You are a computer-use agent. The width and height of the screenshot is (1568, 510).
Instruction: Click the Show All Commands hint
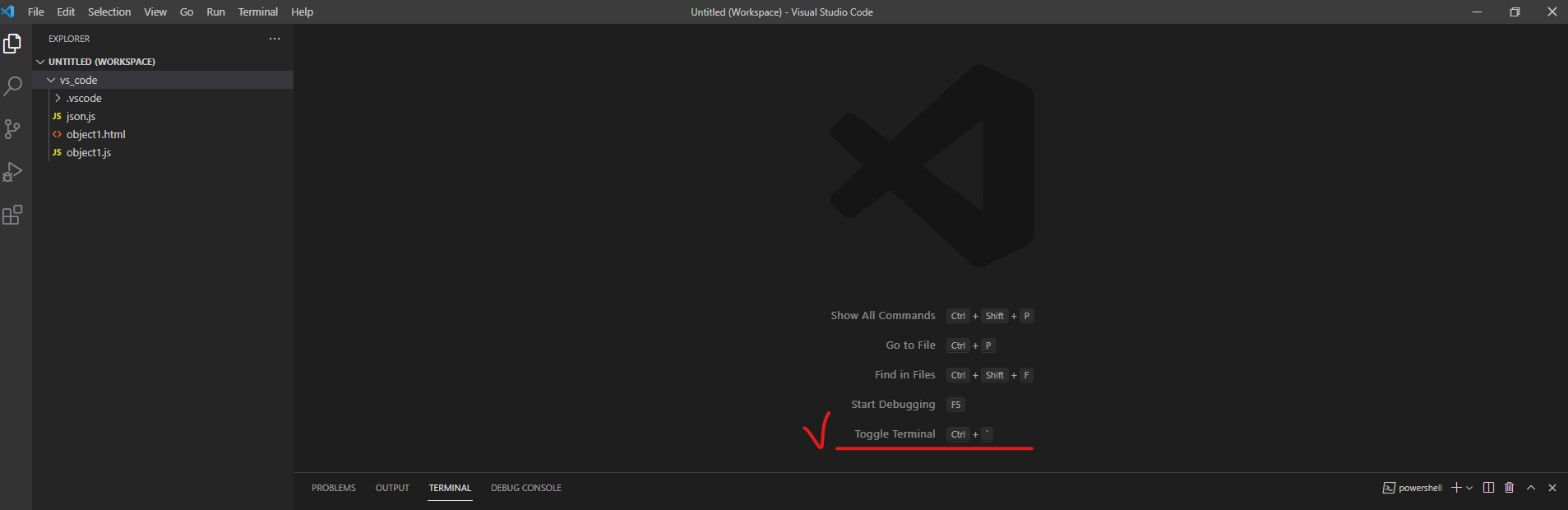click(x=883, y=316)
